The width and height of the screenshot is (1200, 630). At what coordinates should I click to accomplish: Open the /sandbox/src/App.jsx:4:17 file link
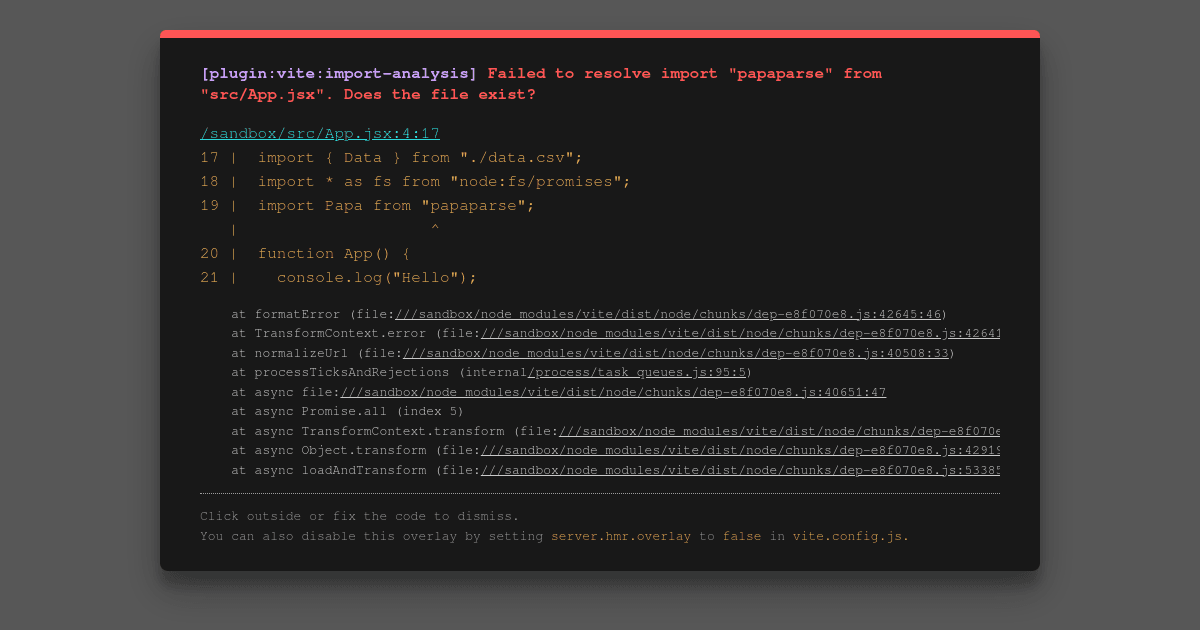pos(320,133)
